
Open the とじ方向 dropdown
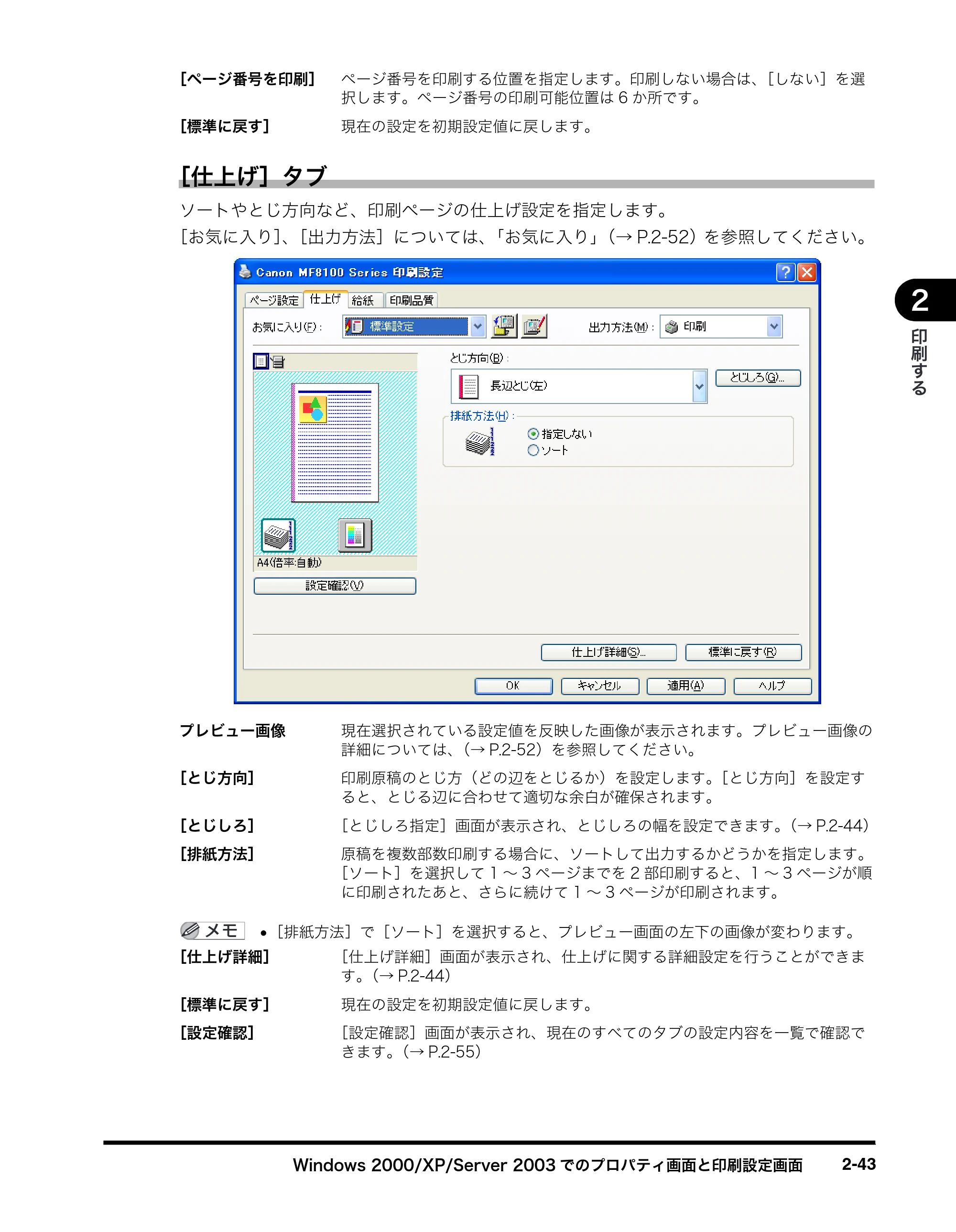[579, 386]
